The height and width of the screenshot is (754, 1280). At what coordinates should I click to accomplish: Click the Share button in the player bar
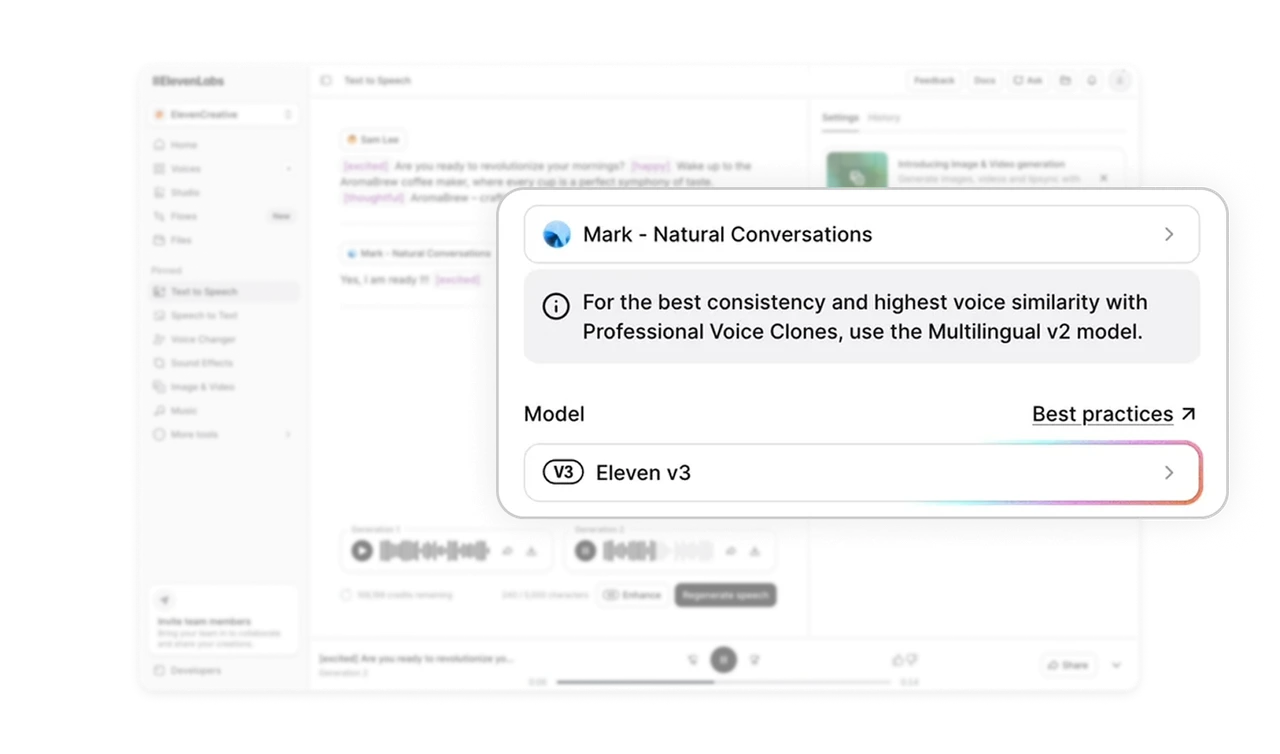(1067, 665)
